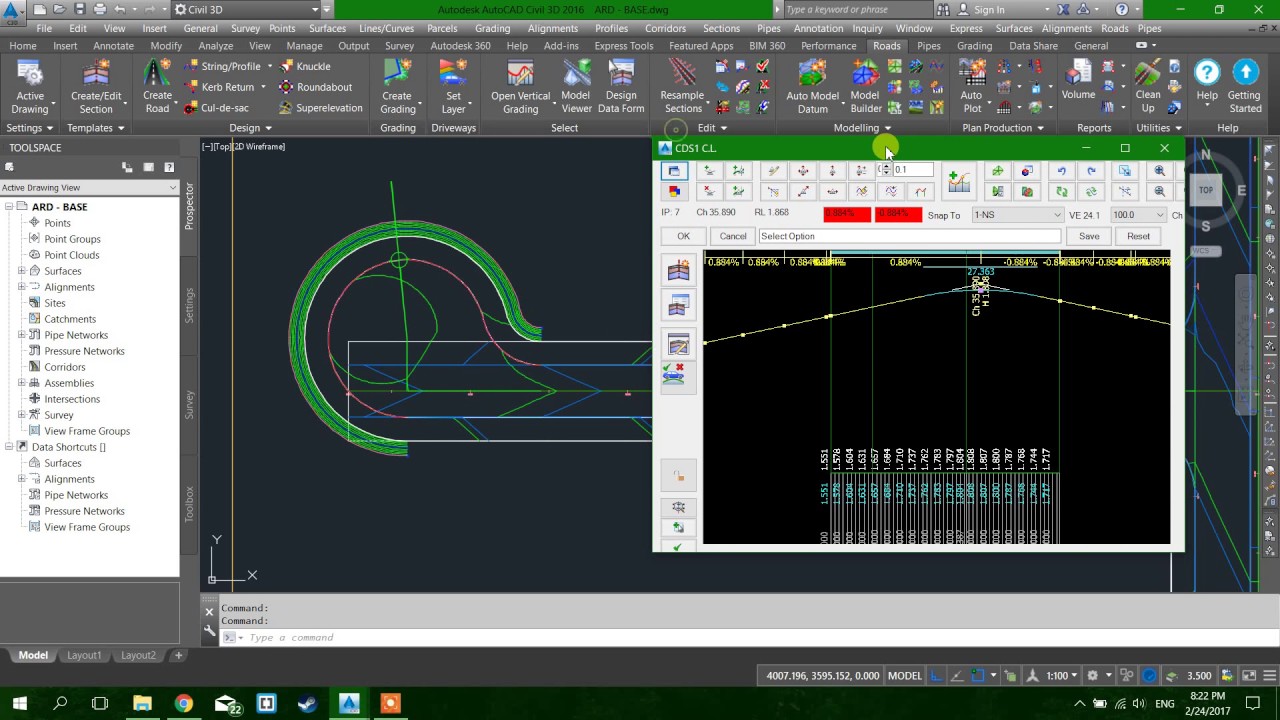
Task: Click redo arrow in CDS1 C.L. window
Action: coord(1091,171)
